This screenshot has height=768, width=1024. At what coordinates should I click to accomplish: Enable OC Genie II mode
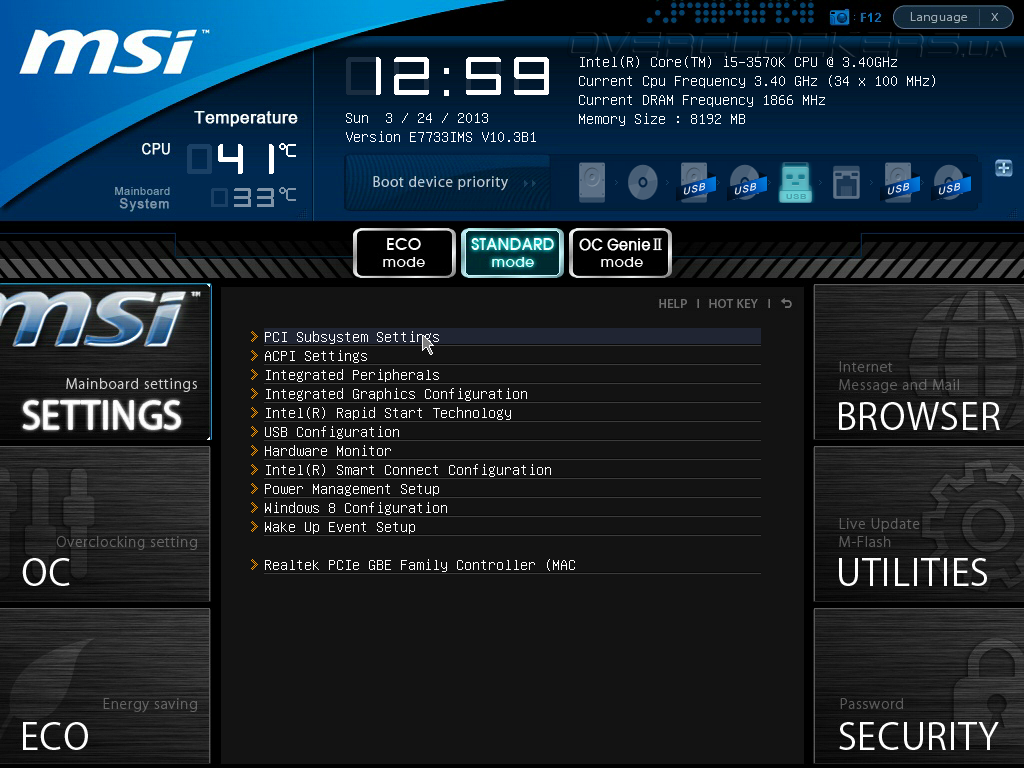(620, 253)
